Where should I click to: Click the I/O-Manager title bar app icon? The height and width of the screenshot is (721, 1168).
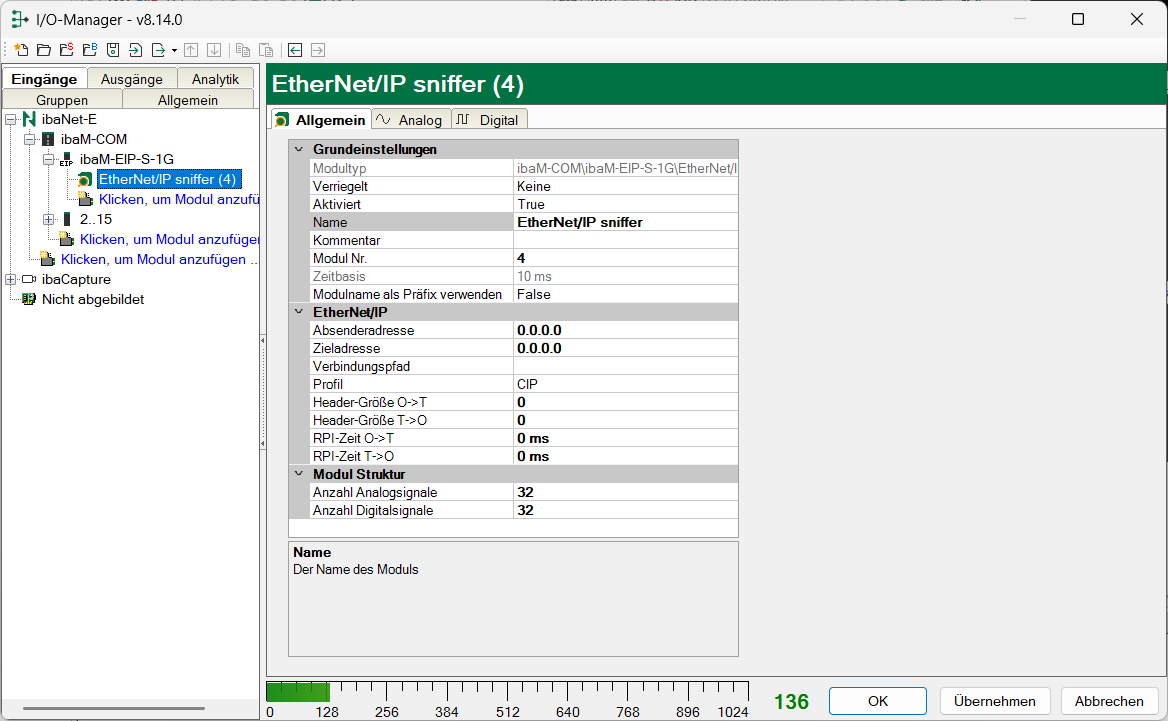19,19
